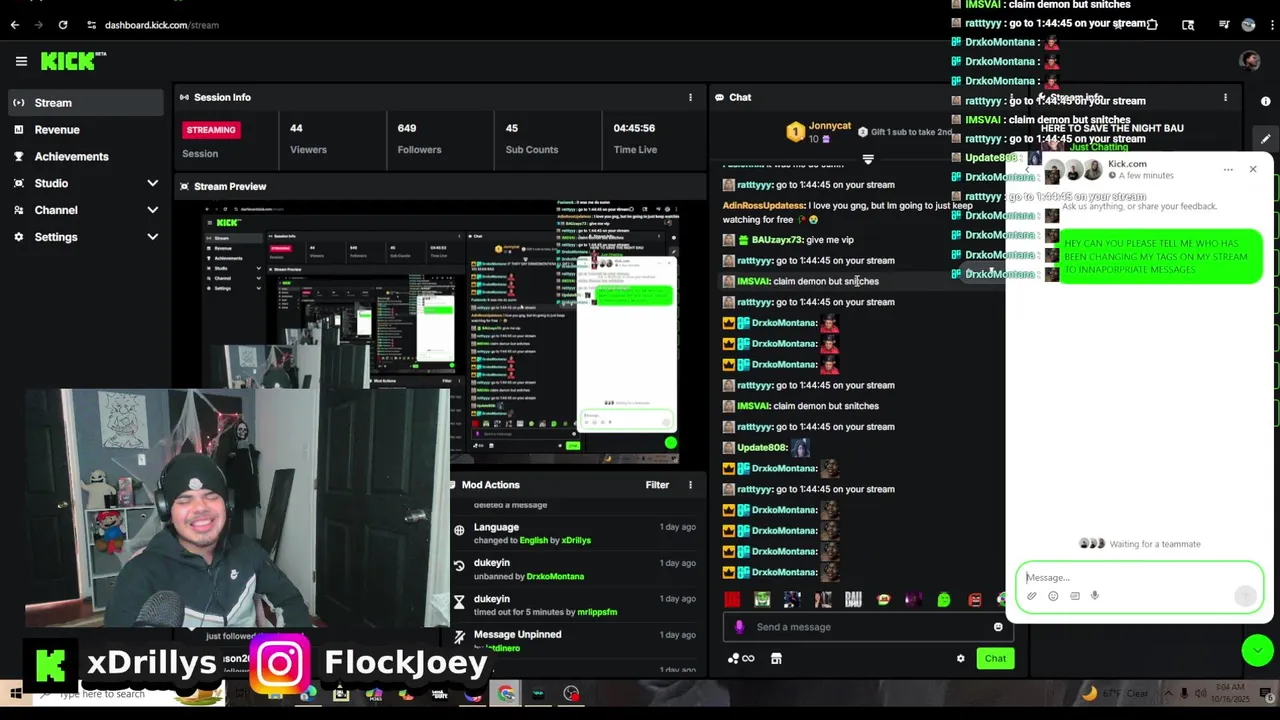1280x720 pixels.
Task: Open the Mod Actions Filter
Action: point(657,485)
